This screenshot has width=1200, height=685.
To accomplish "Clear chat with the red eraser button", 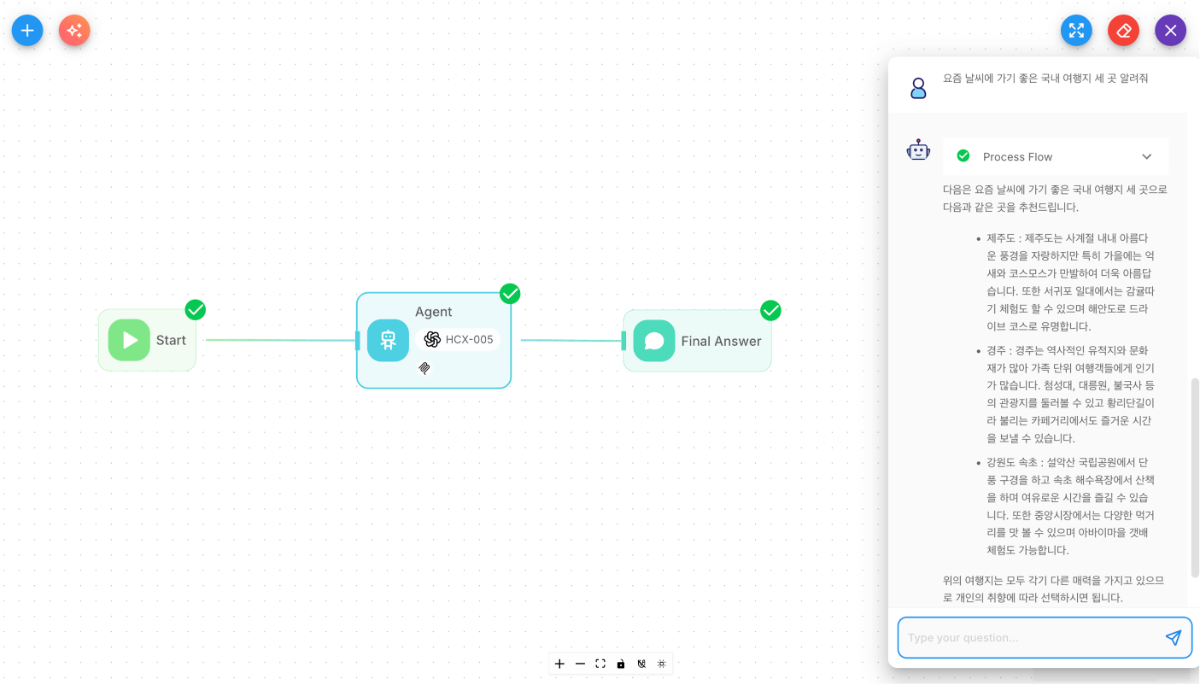I will tap(1123, 30).
